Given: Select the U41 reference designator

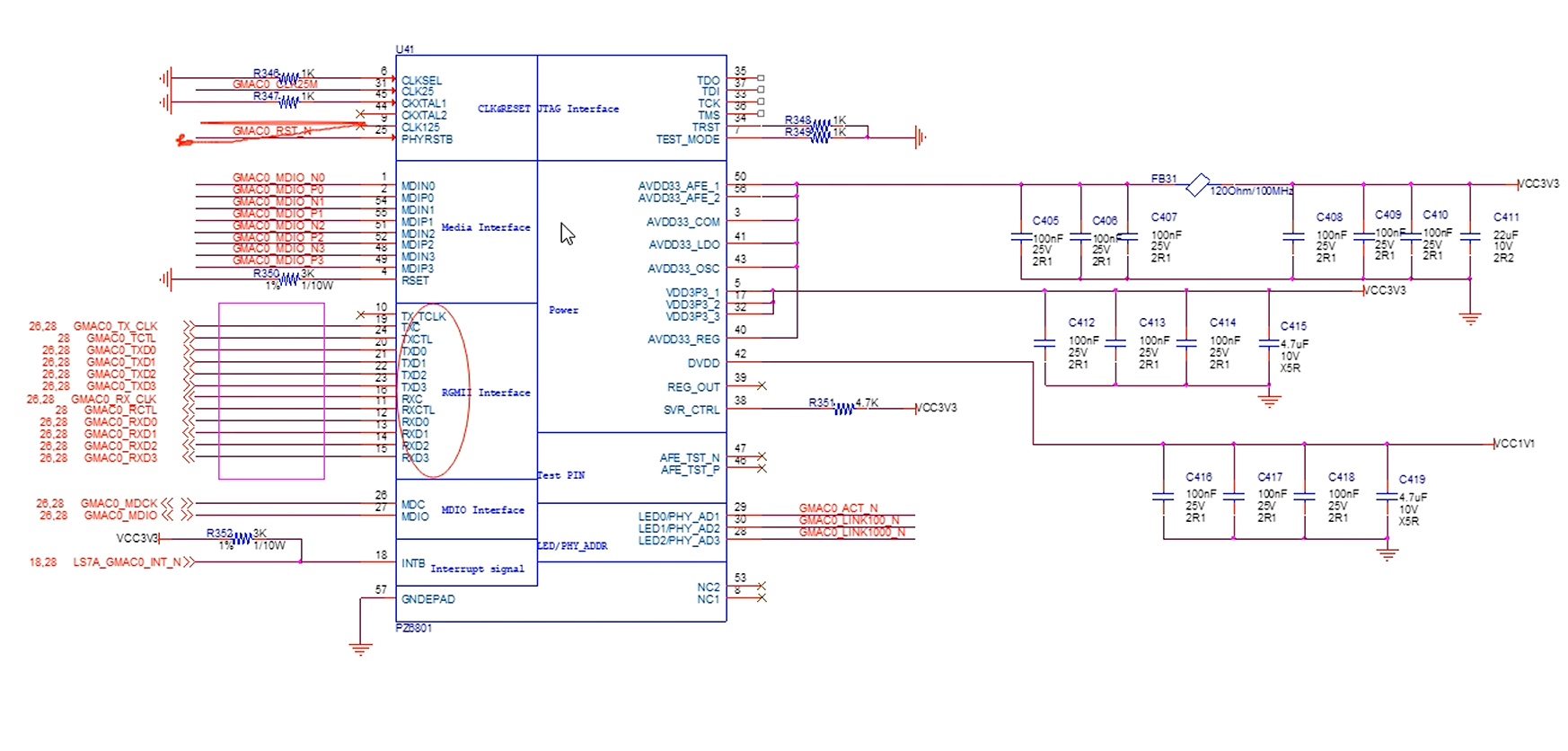Looking at the screenshot, I should coord(404,49).
